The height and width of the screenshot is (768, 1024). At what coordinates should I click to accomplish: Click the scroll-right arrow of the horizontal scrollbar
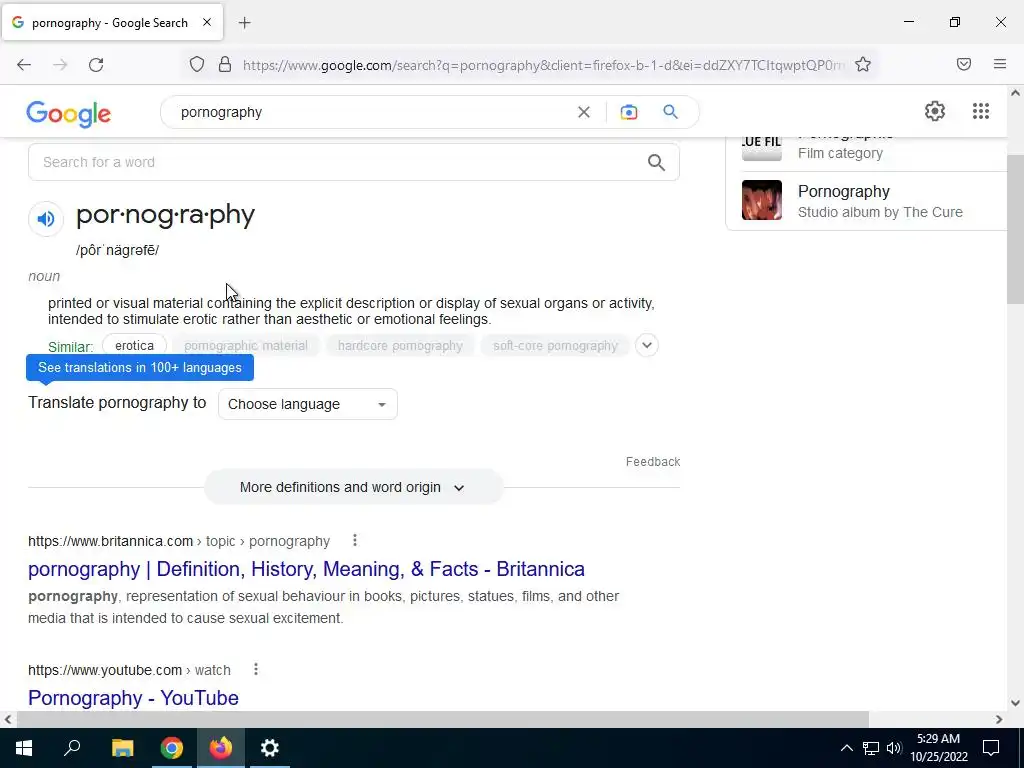pyautogui.click(x=999, y=719)
